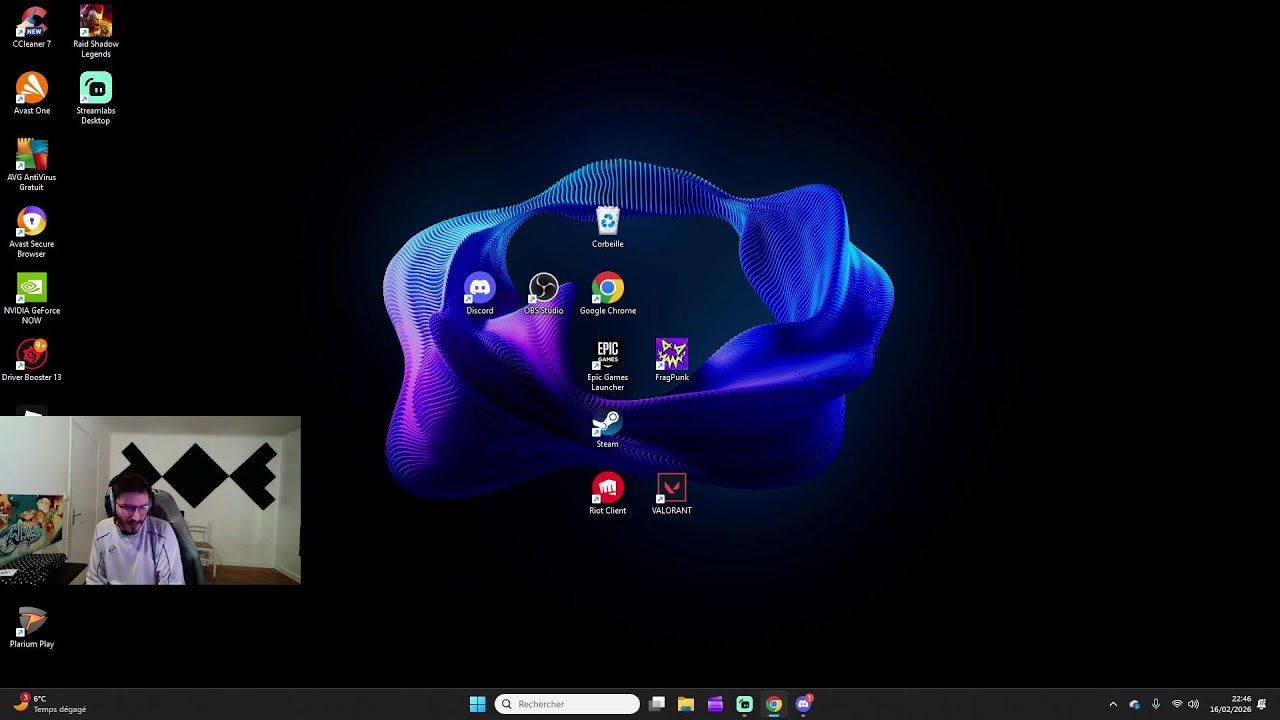Open the cloud sync tray icon
The width and height of the screenshot is (1280, 720).
[x=1134, y=704]
